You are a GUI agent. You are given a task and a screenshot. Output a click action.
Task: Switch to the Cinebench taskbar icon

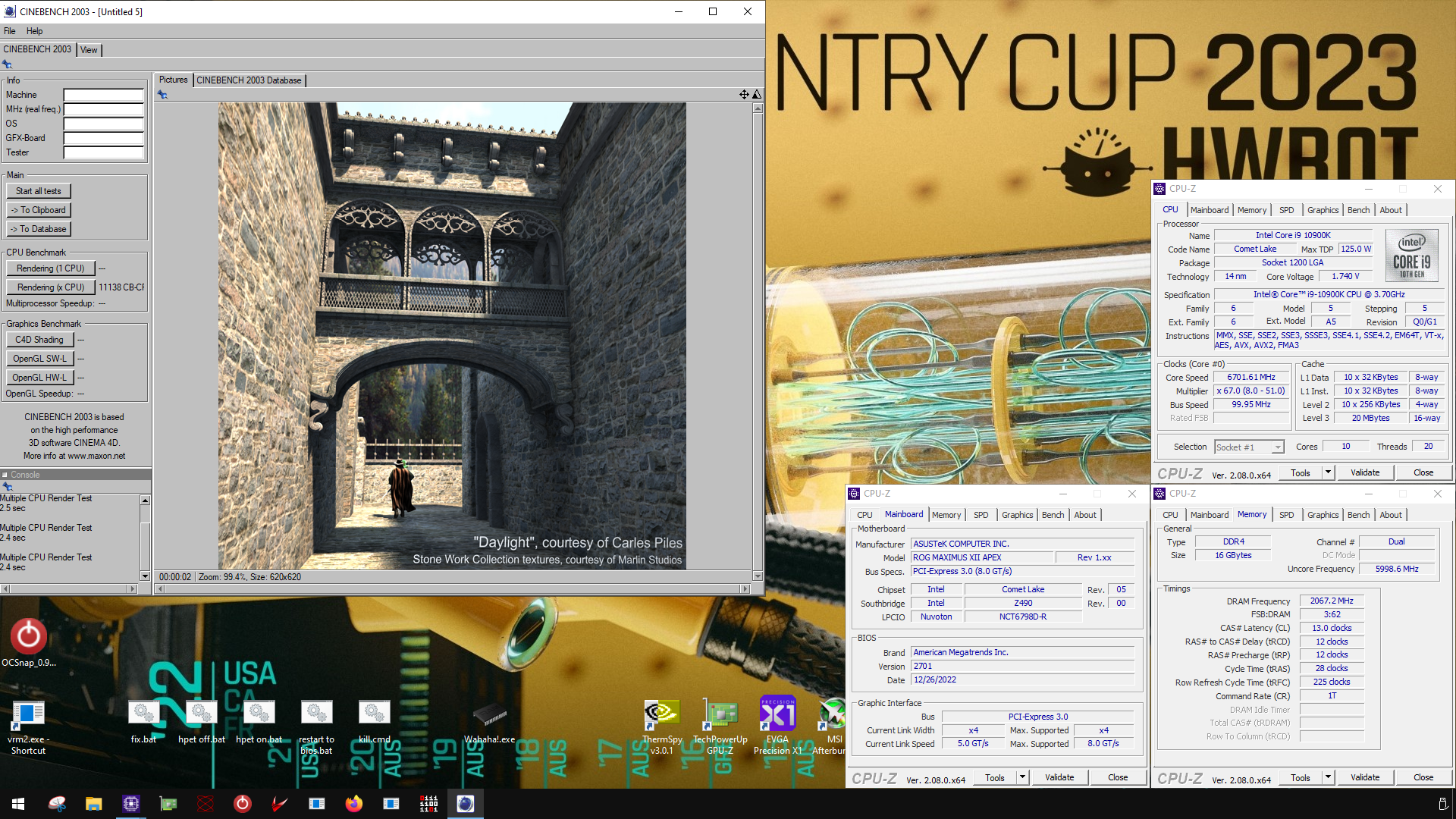466,804
